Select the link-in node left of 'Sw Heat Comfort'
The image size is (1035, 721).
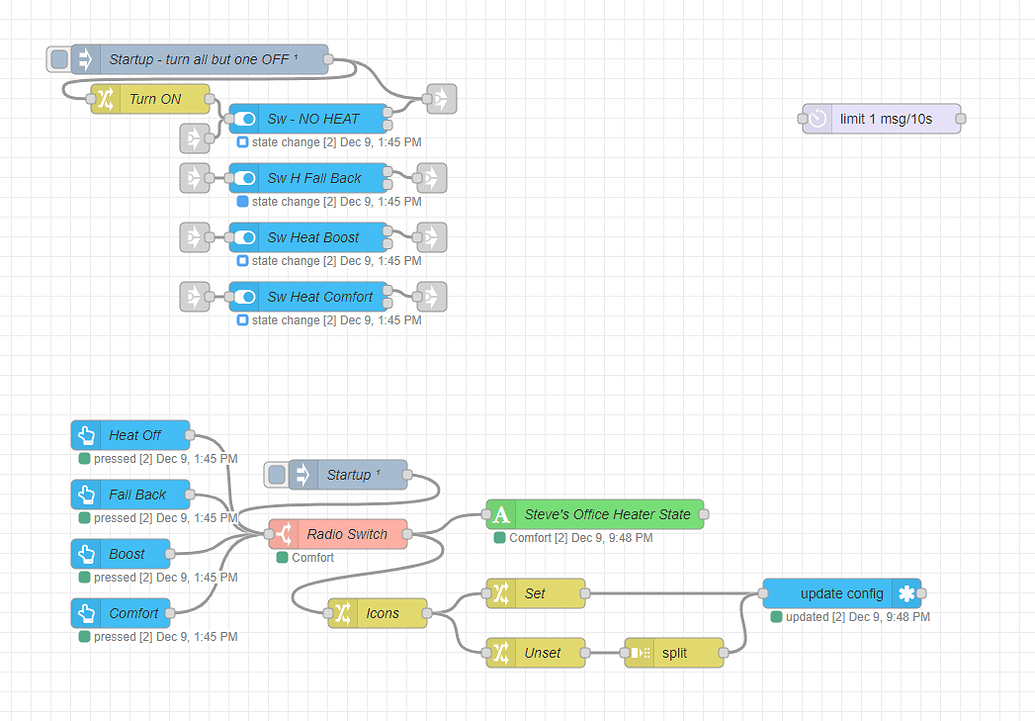195,297
